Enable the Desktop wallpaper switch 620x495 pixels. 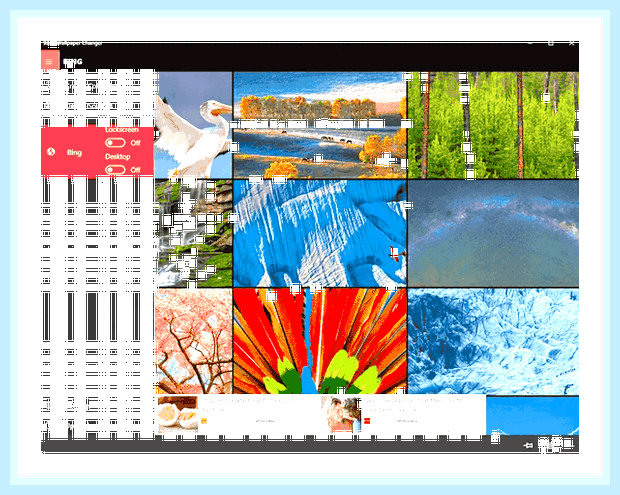115,170
